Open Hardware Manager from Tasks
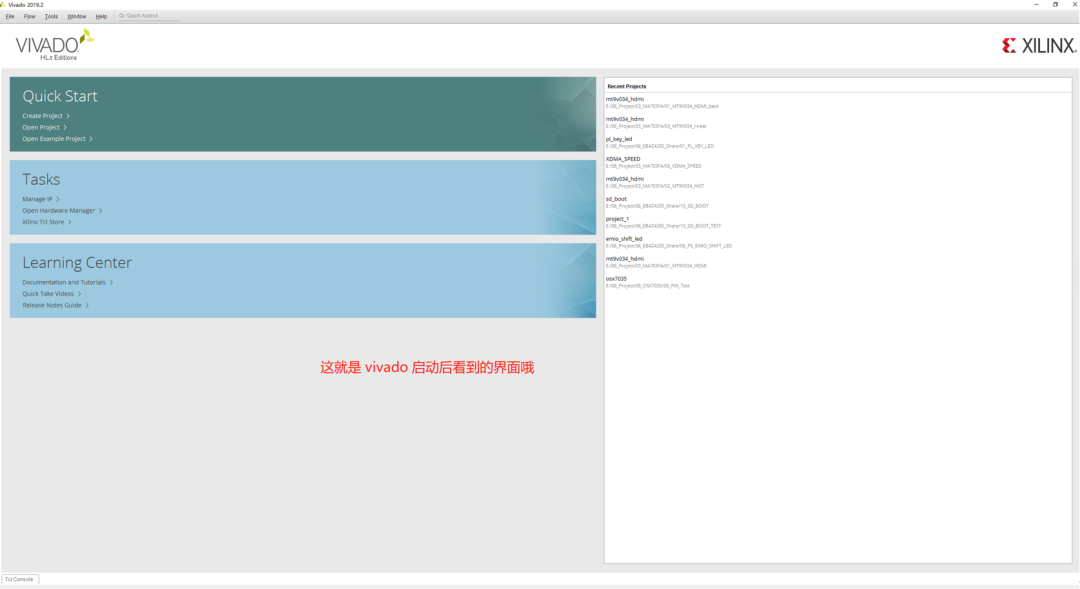This screenshot has width=1080, height=589. point(62,211)
